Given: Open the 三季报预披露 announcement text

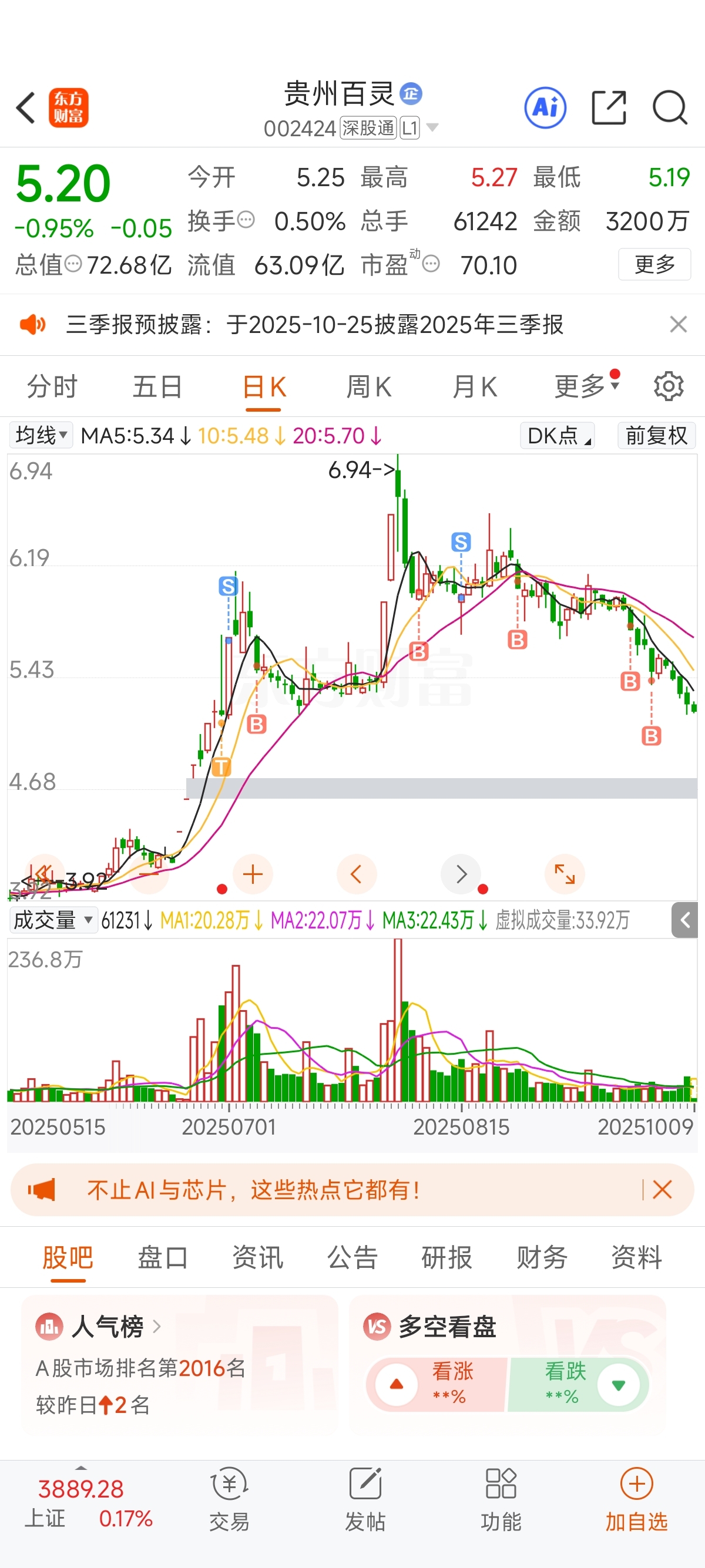Looking at the screenshot, I should pyautogui.click(x=315, y=324).
